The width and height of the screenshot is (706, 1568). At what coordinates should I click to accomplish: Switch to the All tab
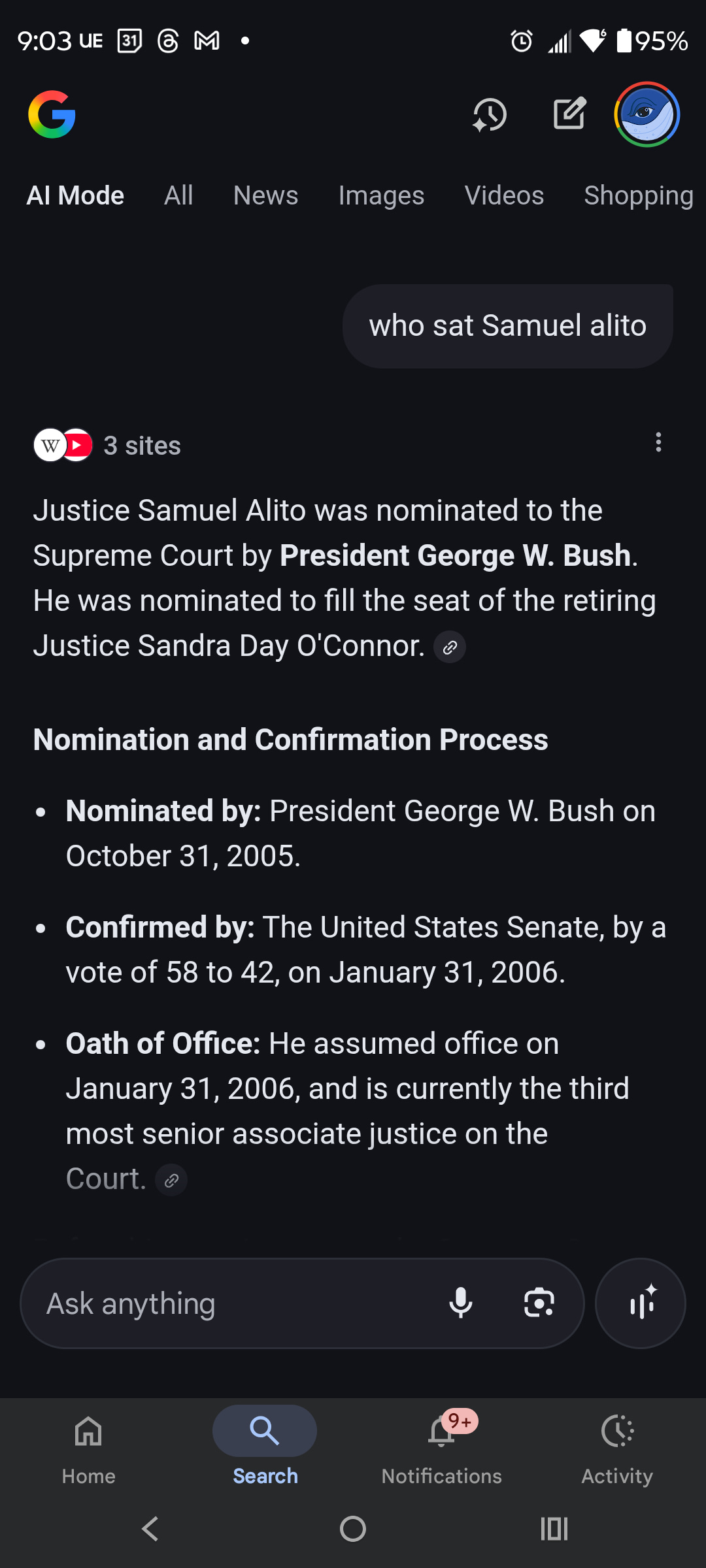point(178,195)
